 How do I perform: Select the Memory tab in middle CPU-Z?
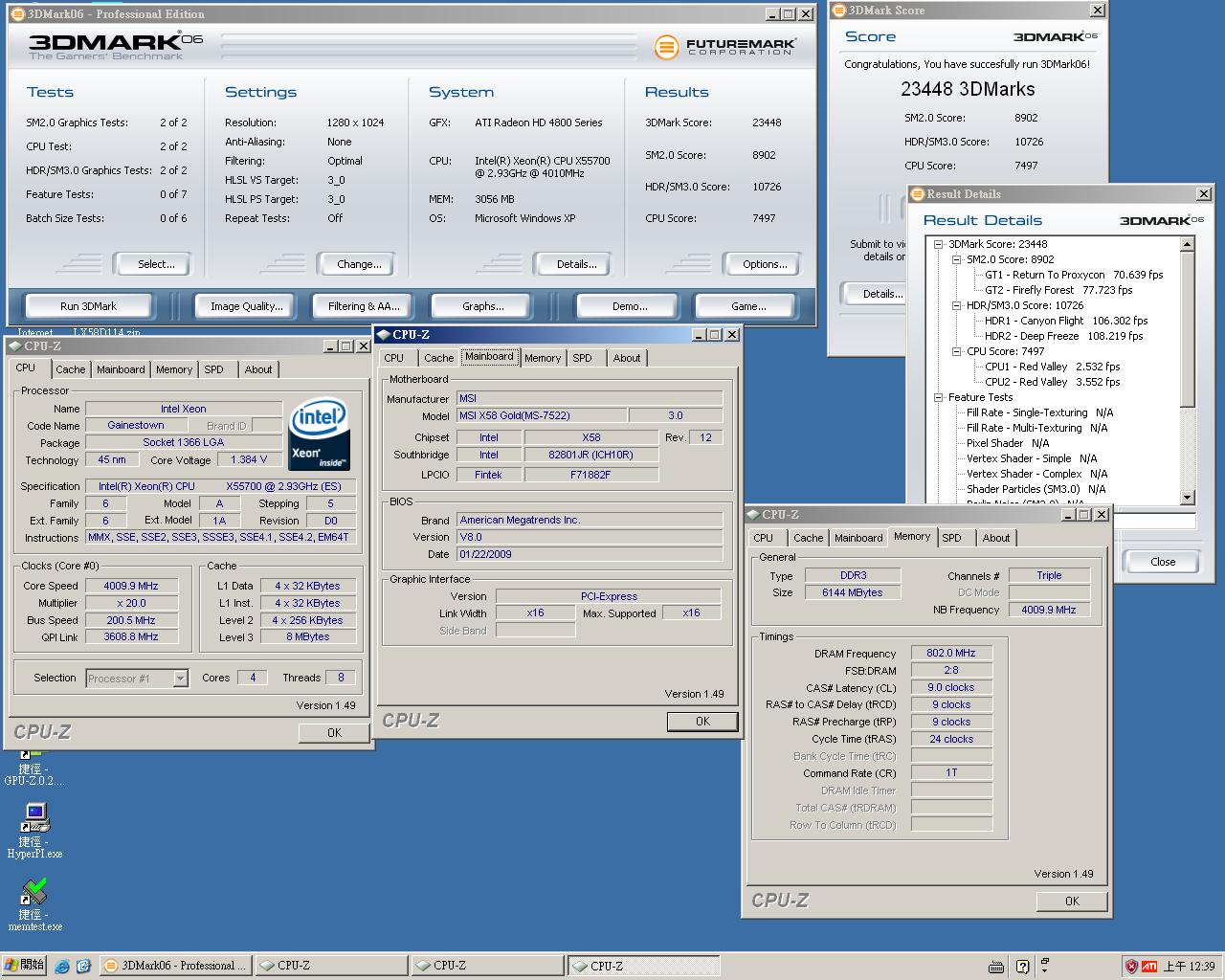(543, 358)
